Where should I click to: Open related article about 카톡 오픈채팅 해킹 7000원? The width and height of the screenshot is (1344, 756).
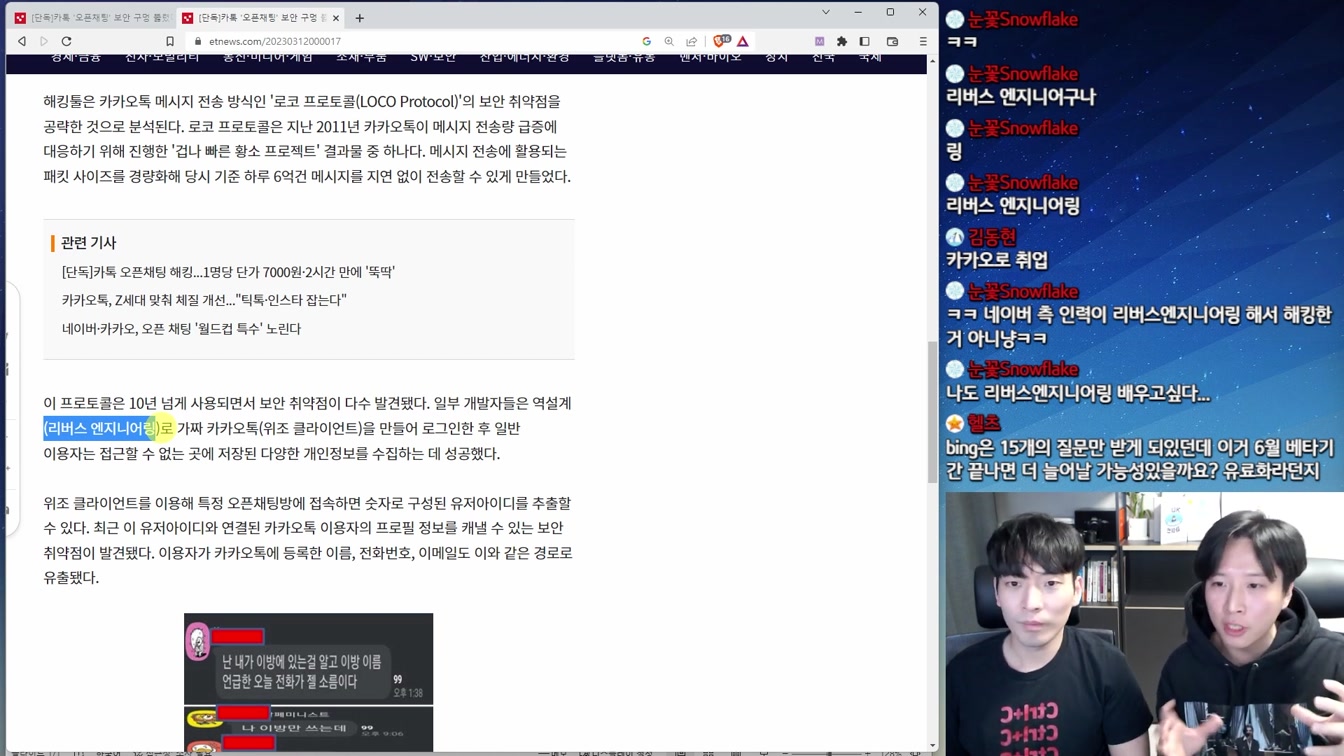228,272
